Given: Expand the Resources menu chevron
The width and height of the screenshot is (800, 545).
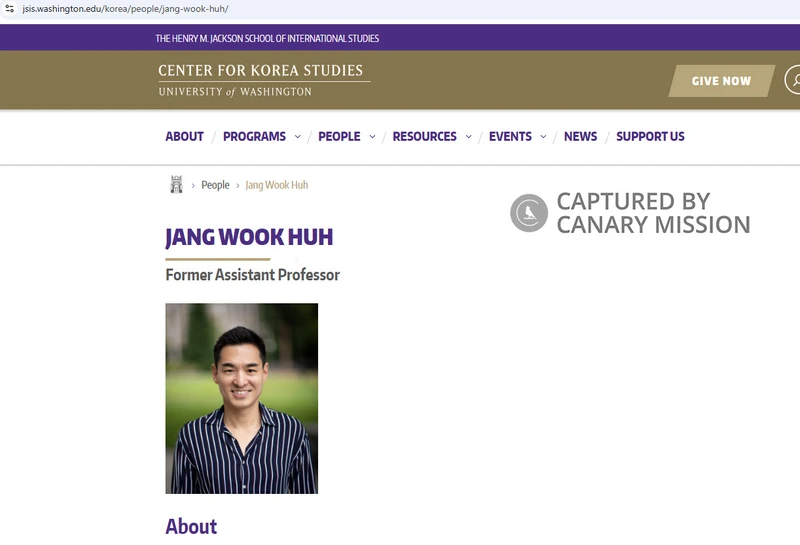Looking at the screenshot, I should pyautogui.click(x=468, y=137).
